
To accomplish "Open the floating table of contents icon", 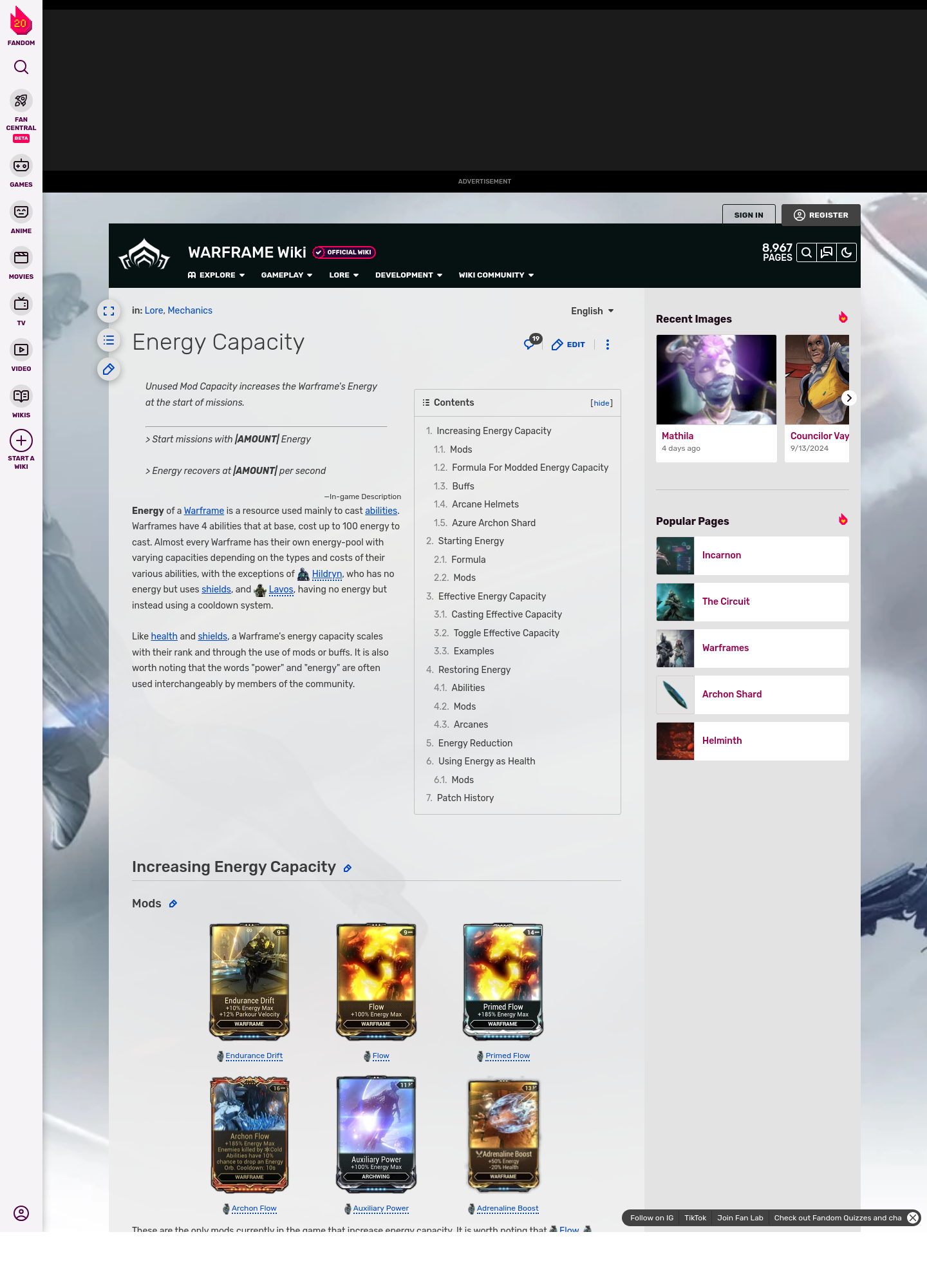I will coord(109,340).
